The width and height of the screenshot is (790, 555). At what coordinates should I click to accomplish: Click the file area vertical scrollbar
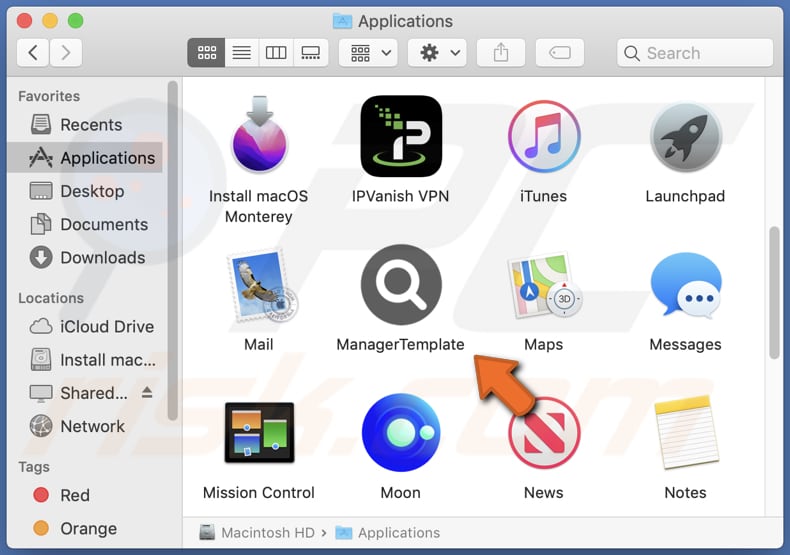click(x=774, y=293)
